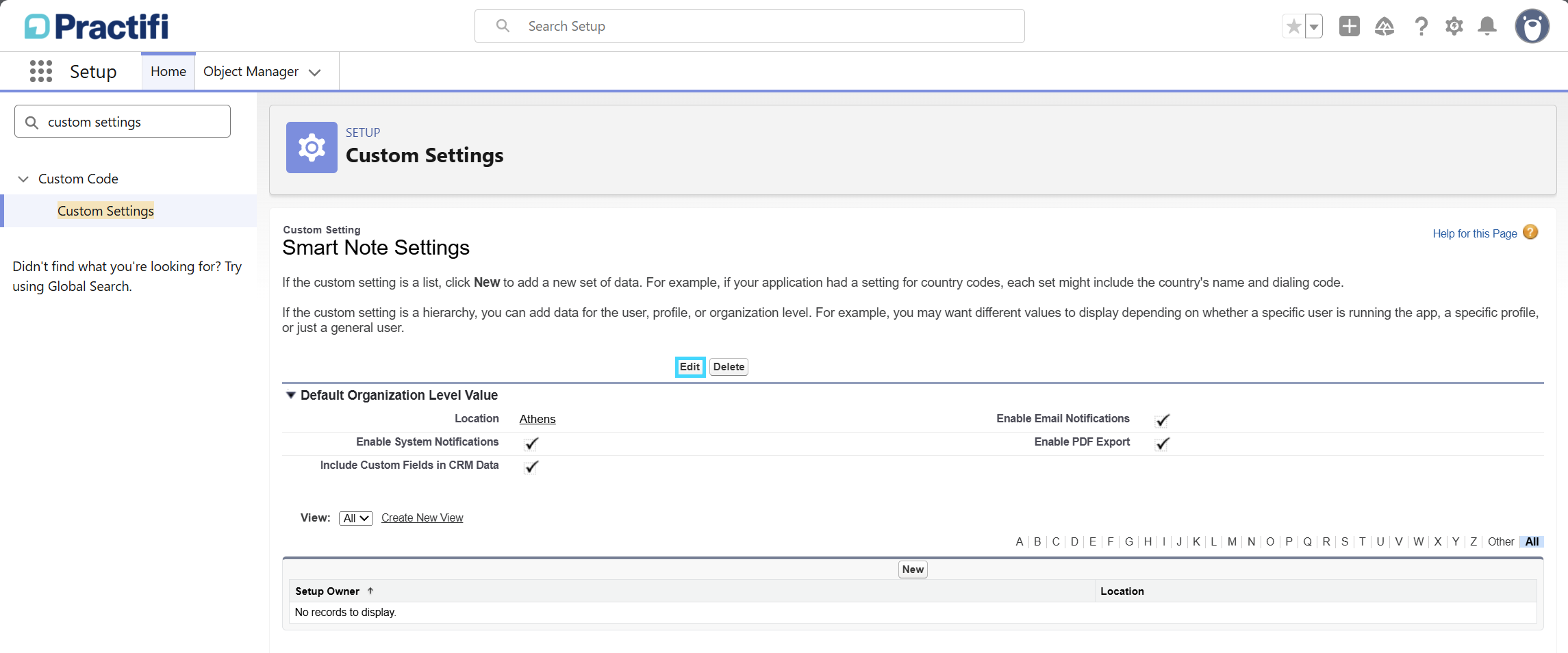
Task: Filter list by letter S
Action: [x=1345, y=541]
